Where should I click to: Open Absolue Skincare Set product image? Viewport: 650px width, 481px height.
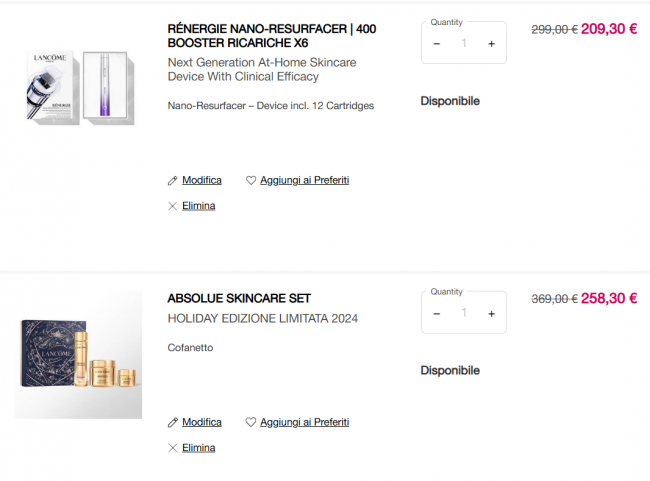tap(78, 356)
